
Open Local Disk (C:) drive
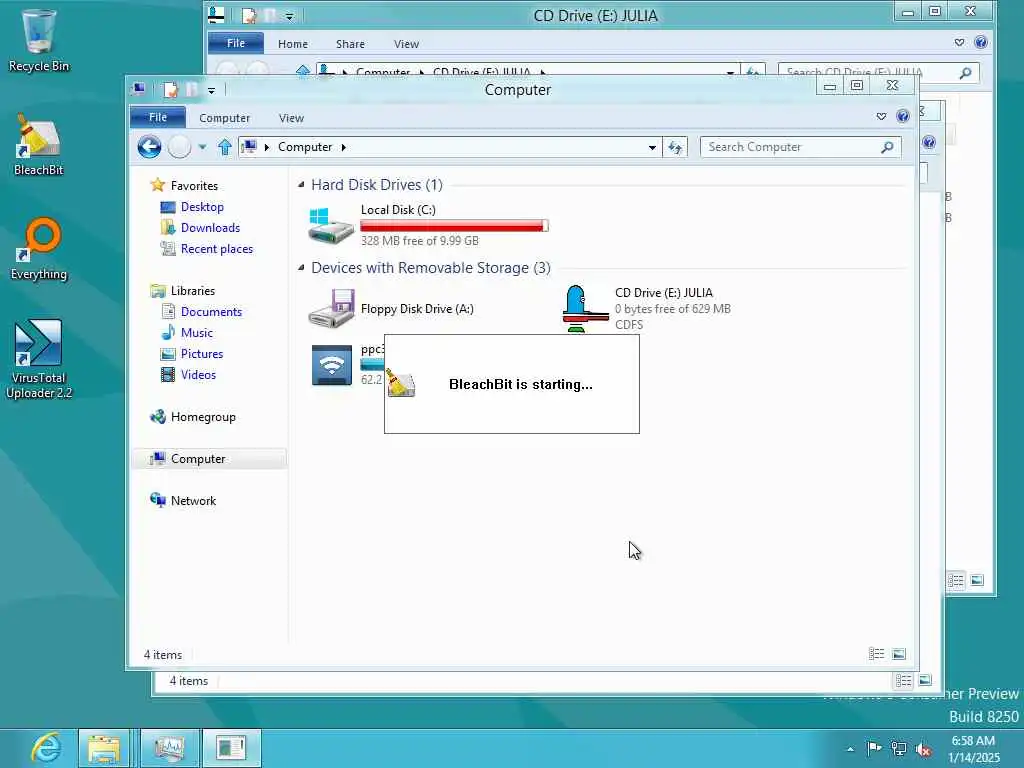[428, 225]
